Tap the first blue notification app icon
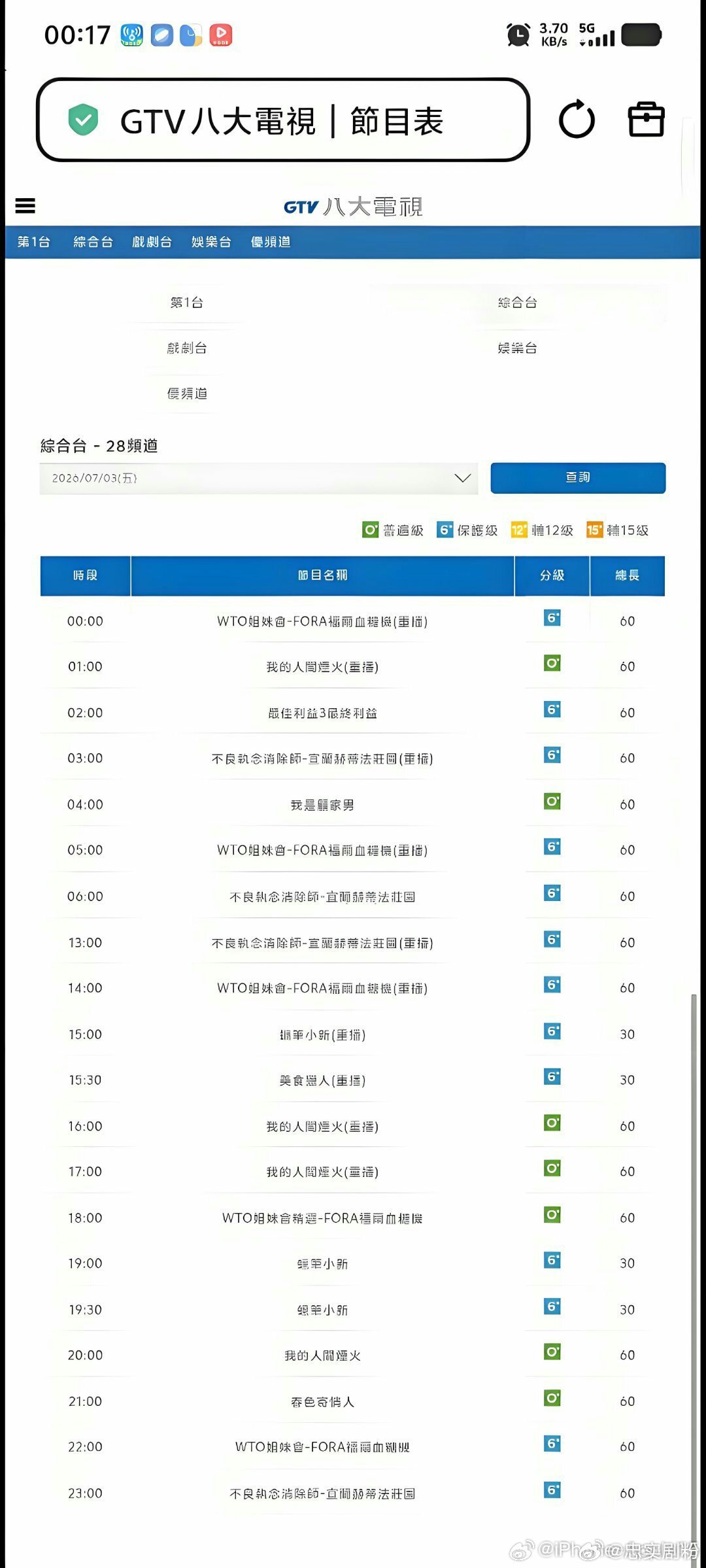 [131, 35]
